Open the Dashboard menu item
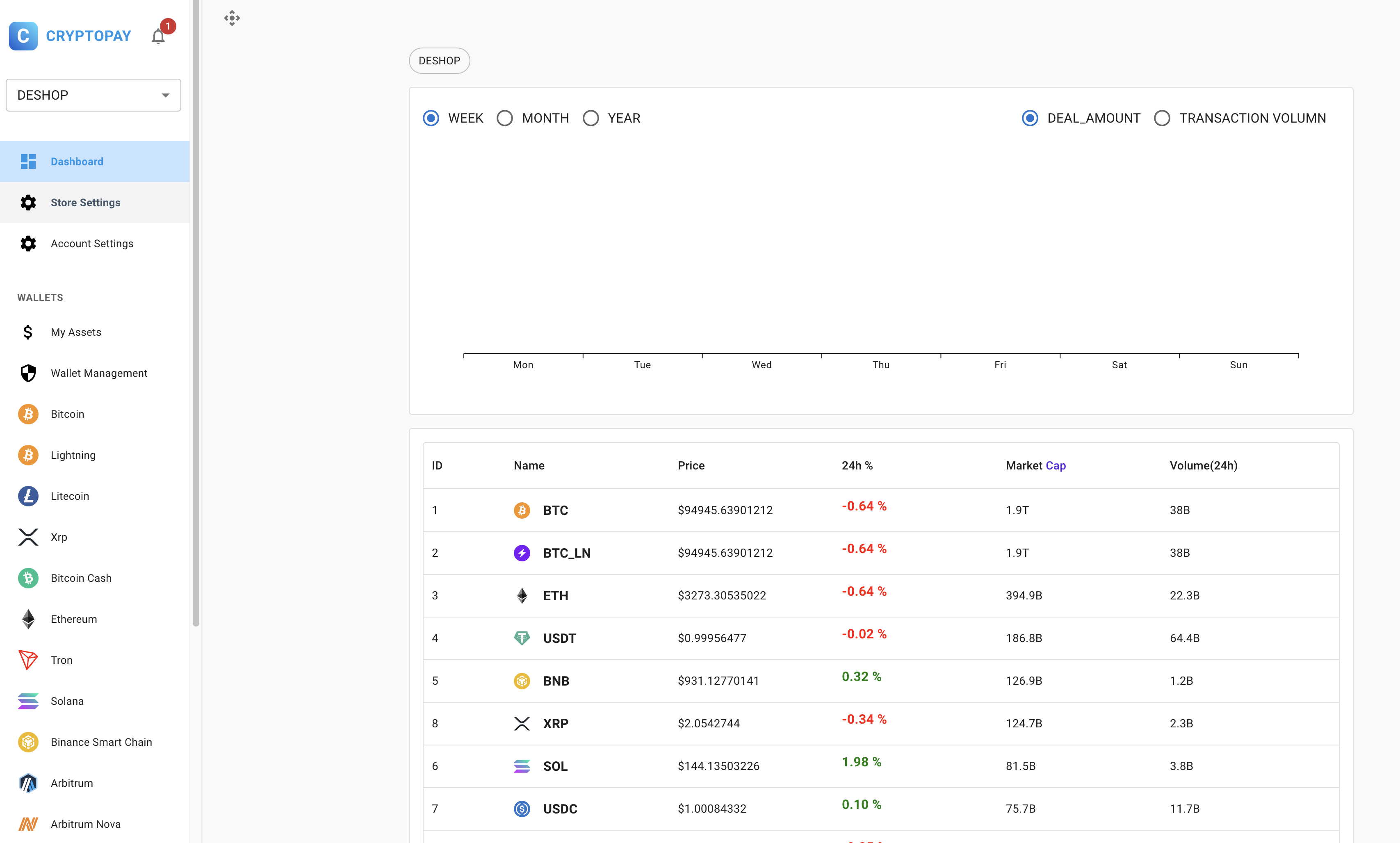 point(95,161)
